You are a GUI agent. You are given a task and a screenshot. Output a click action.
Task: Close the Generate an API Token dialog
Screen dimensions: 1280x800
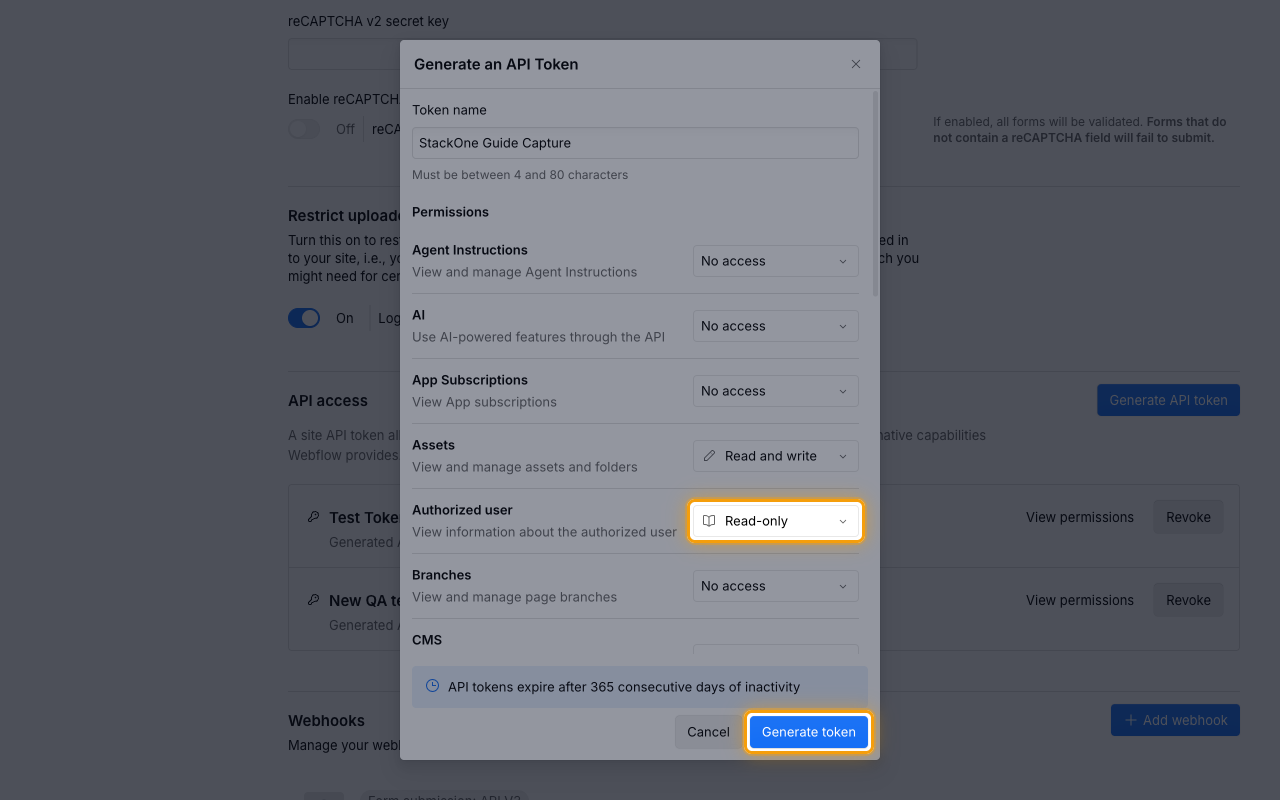(x=856, y=64)
